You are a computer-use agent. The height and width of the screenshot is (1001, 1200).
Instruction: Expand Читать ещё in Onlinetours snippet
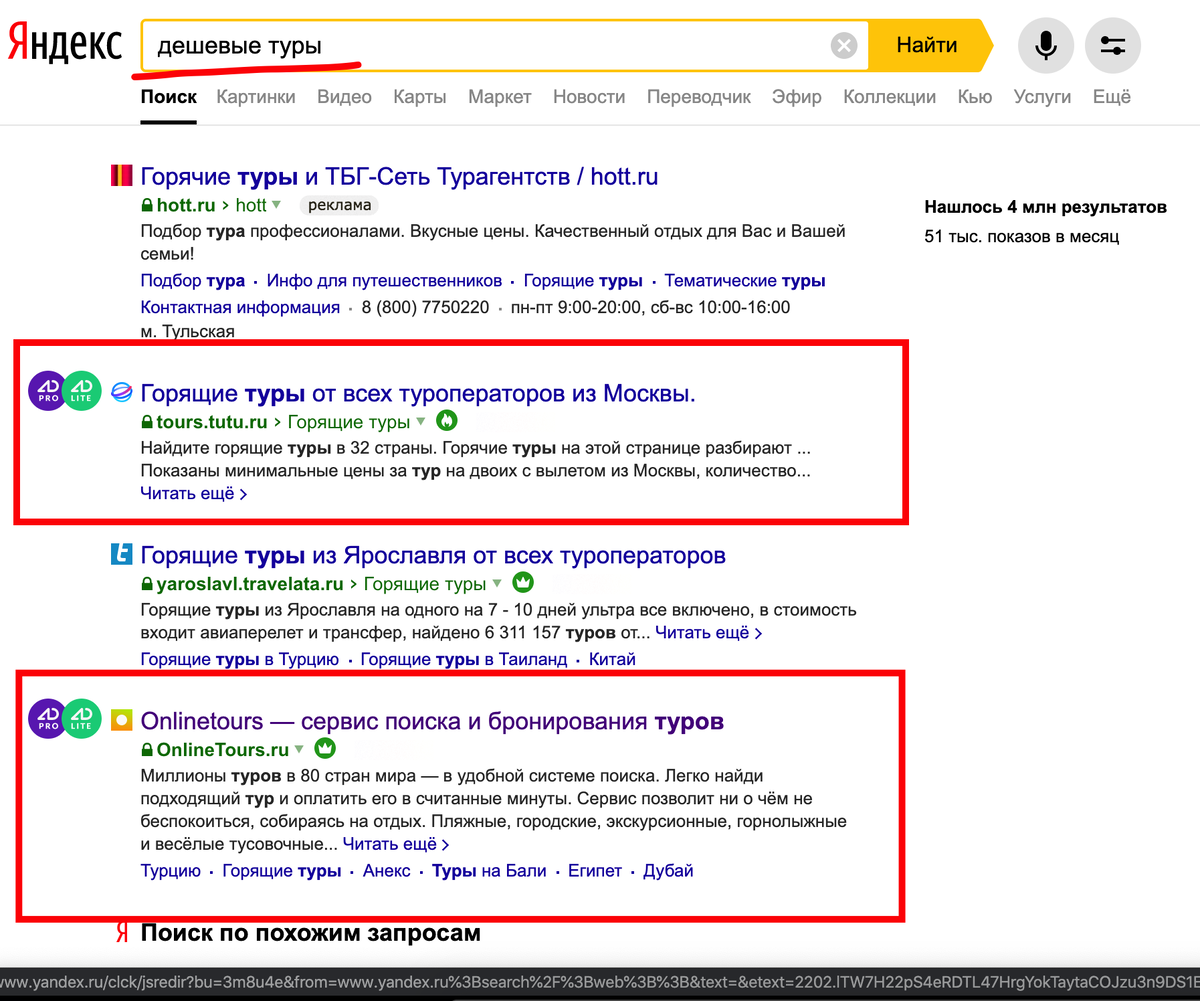click(396, 844)
